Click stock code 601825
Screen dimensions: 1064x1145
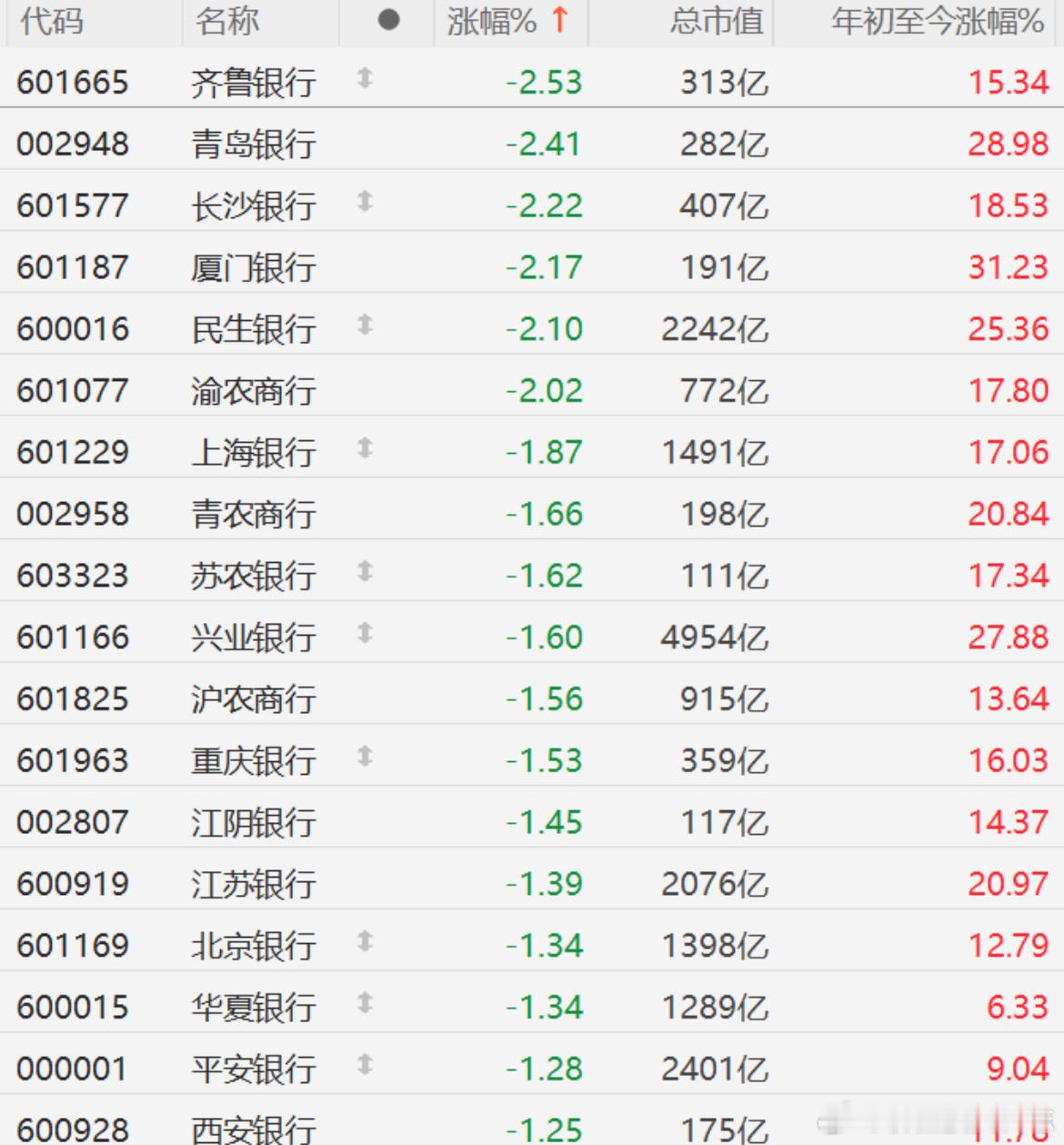pos(73,699)
